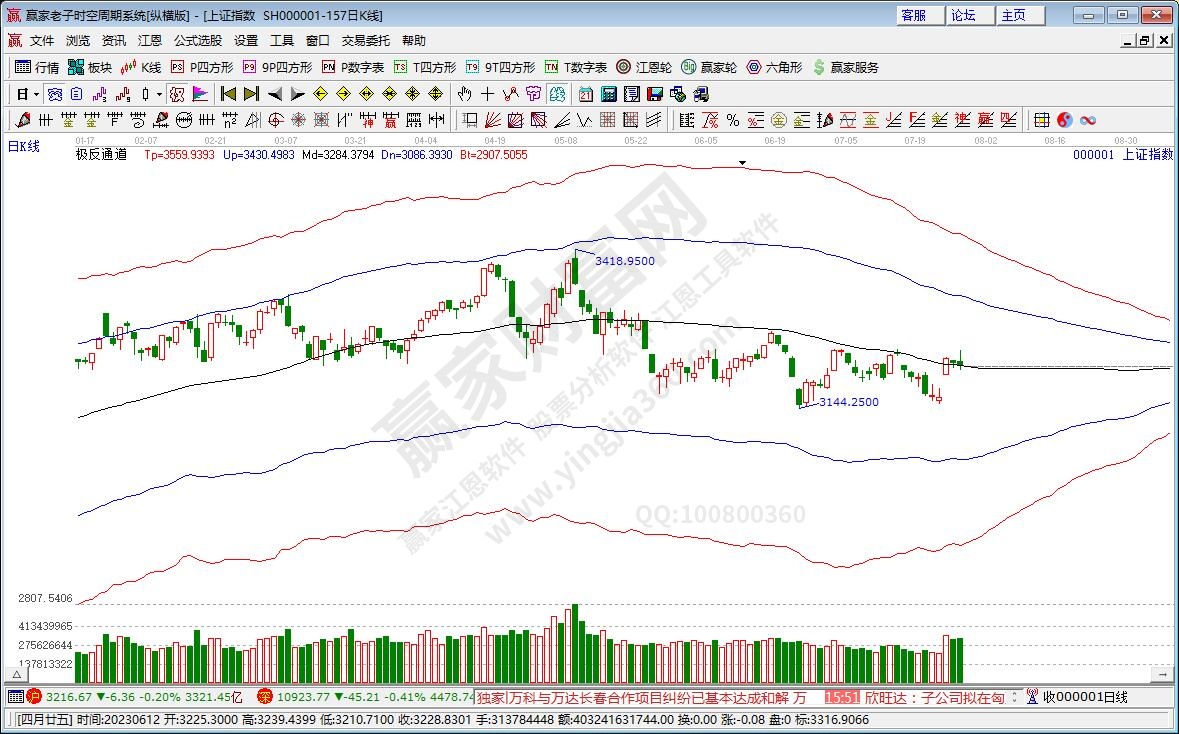Click the crosshair cursor tool

tap(487, 94)
